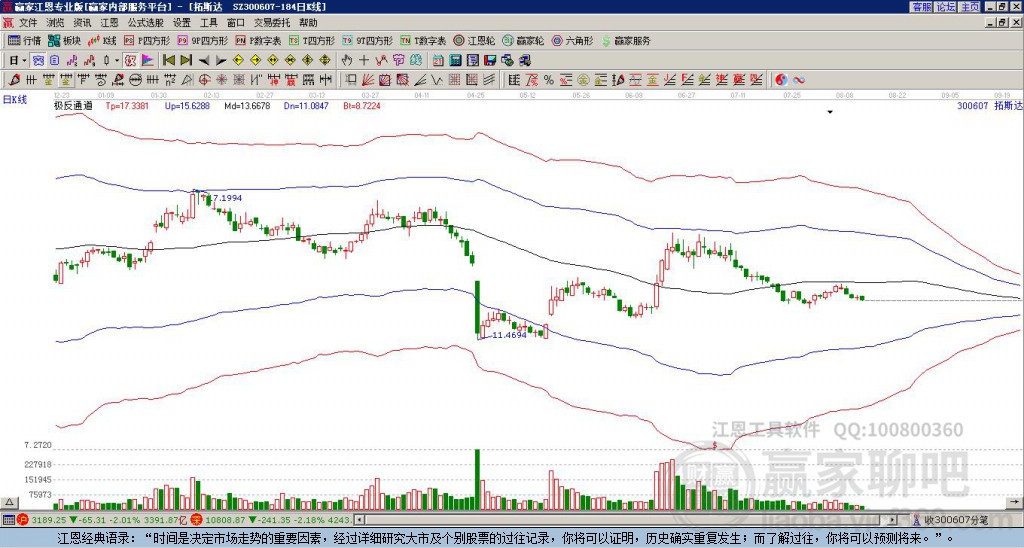Click the floppy disk save icon
This screenshot has width=1024, height=548.
490,61
